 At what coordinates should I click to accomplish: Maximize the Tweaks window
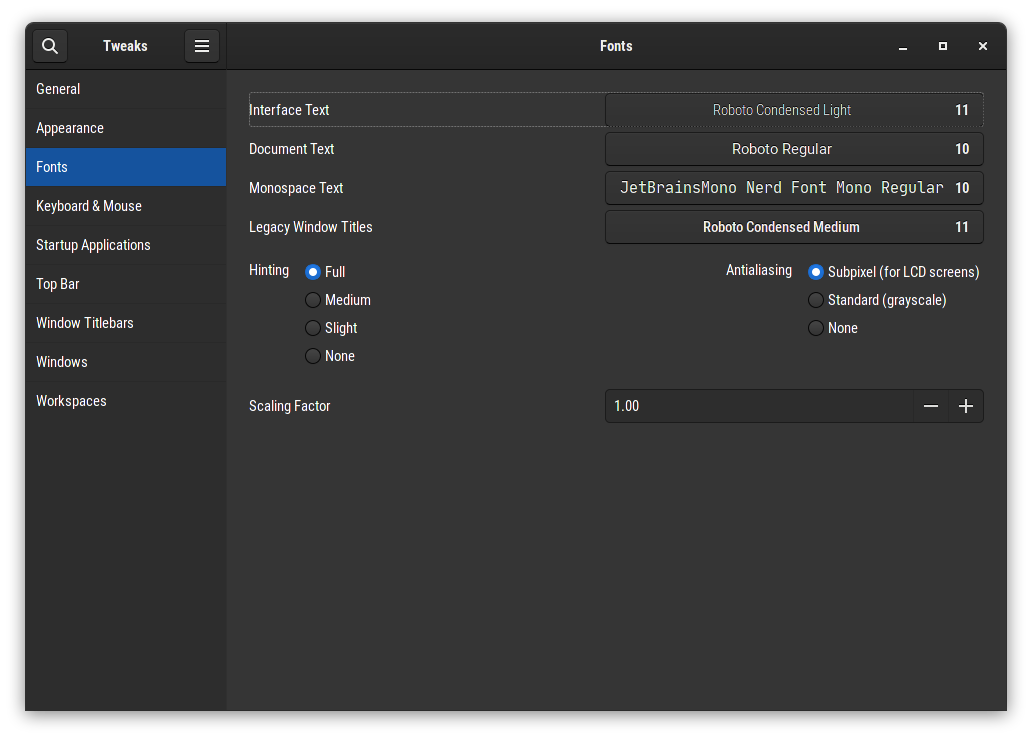pos(943,46)
